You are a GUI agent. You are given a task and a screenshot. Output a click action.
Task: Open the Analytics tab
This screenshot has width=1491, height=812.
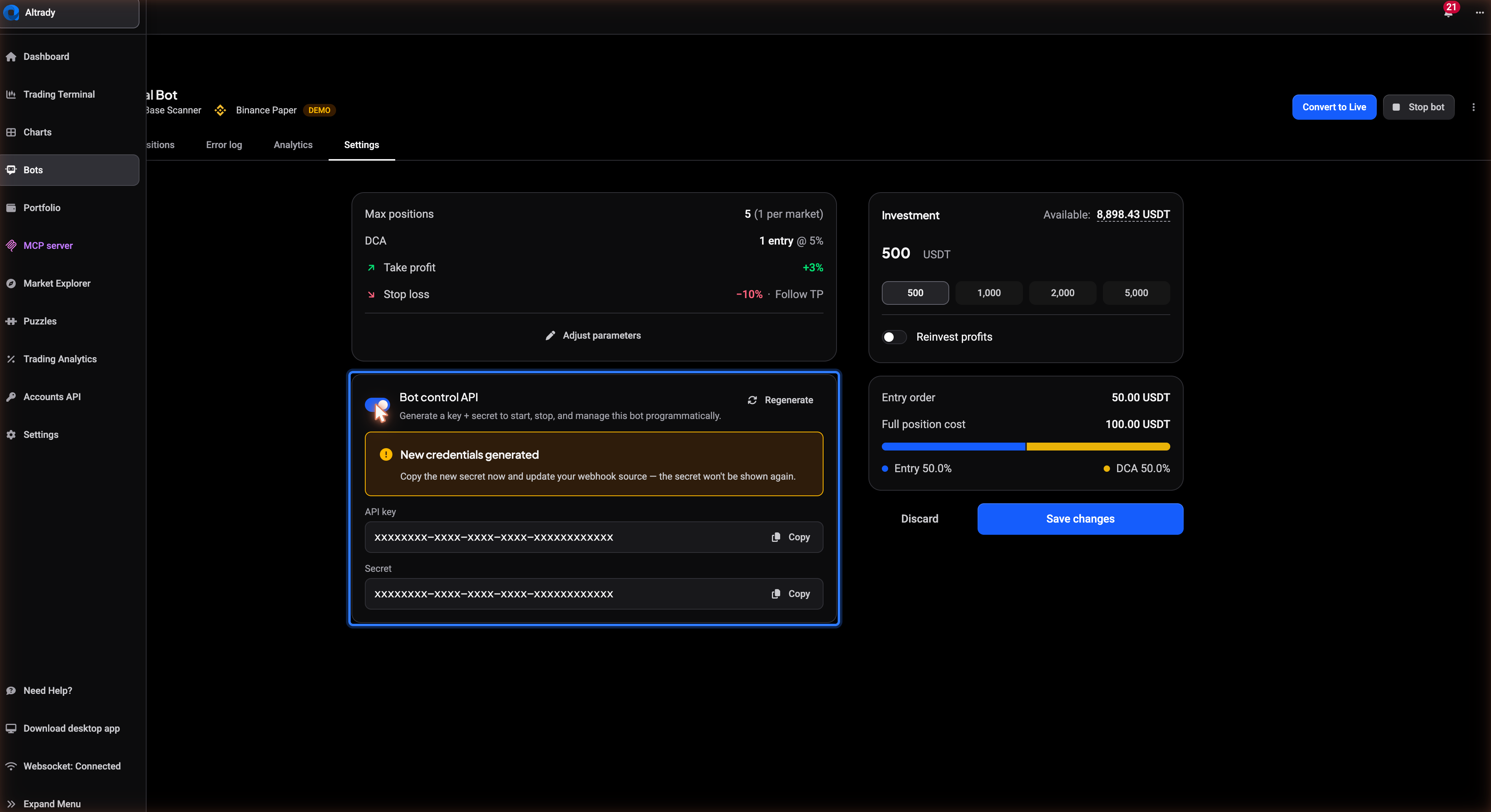pyautogui.click(x=293, y=145)
